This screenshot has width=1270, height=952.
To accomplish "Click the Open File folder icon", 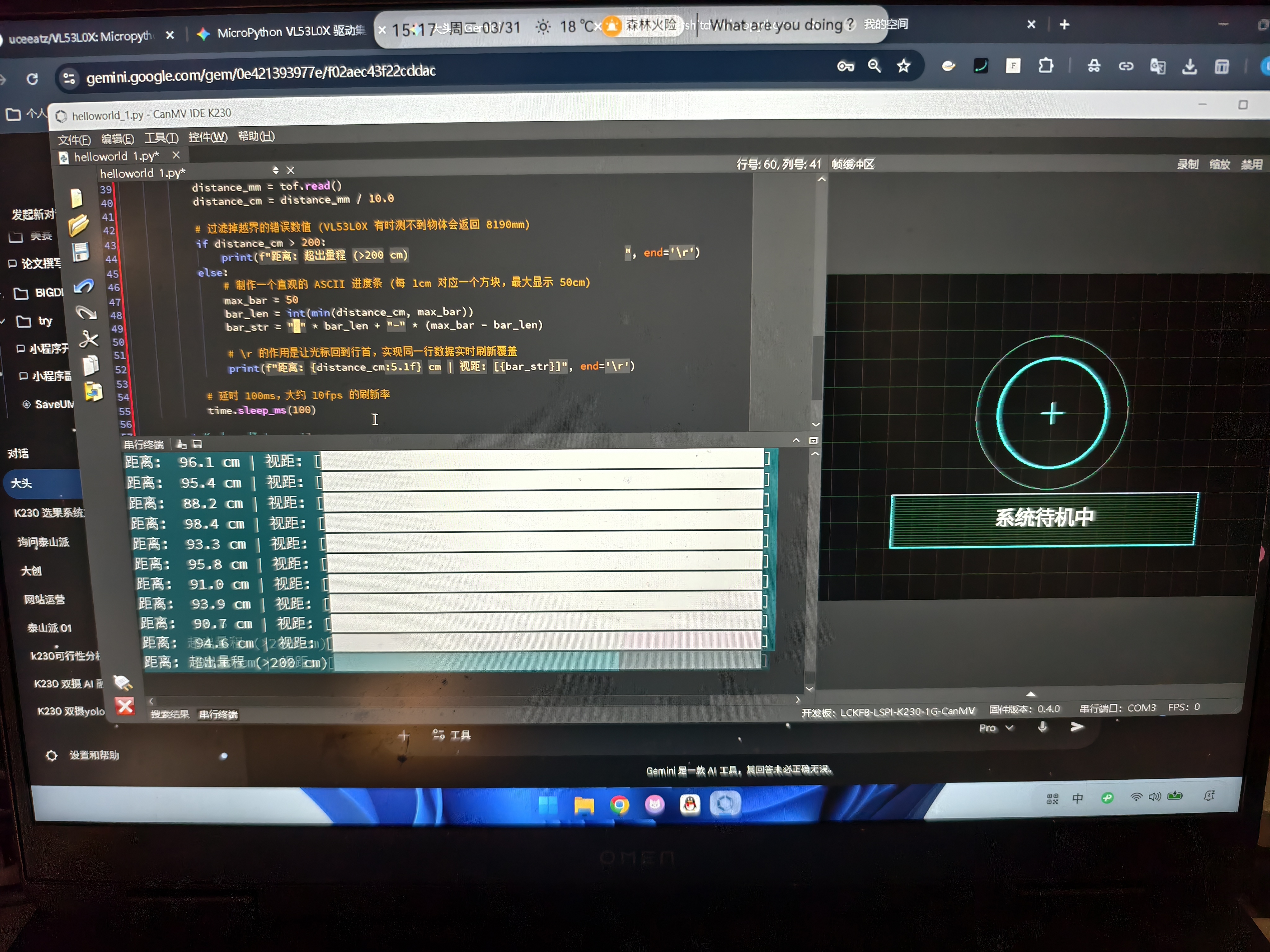I will (79, 225).
